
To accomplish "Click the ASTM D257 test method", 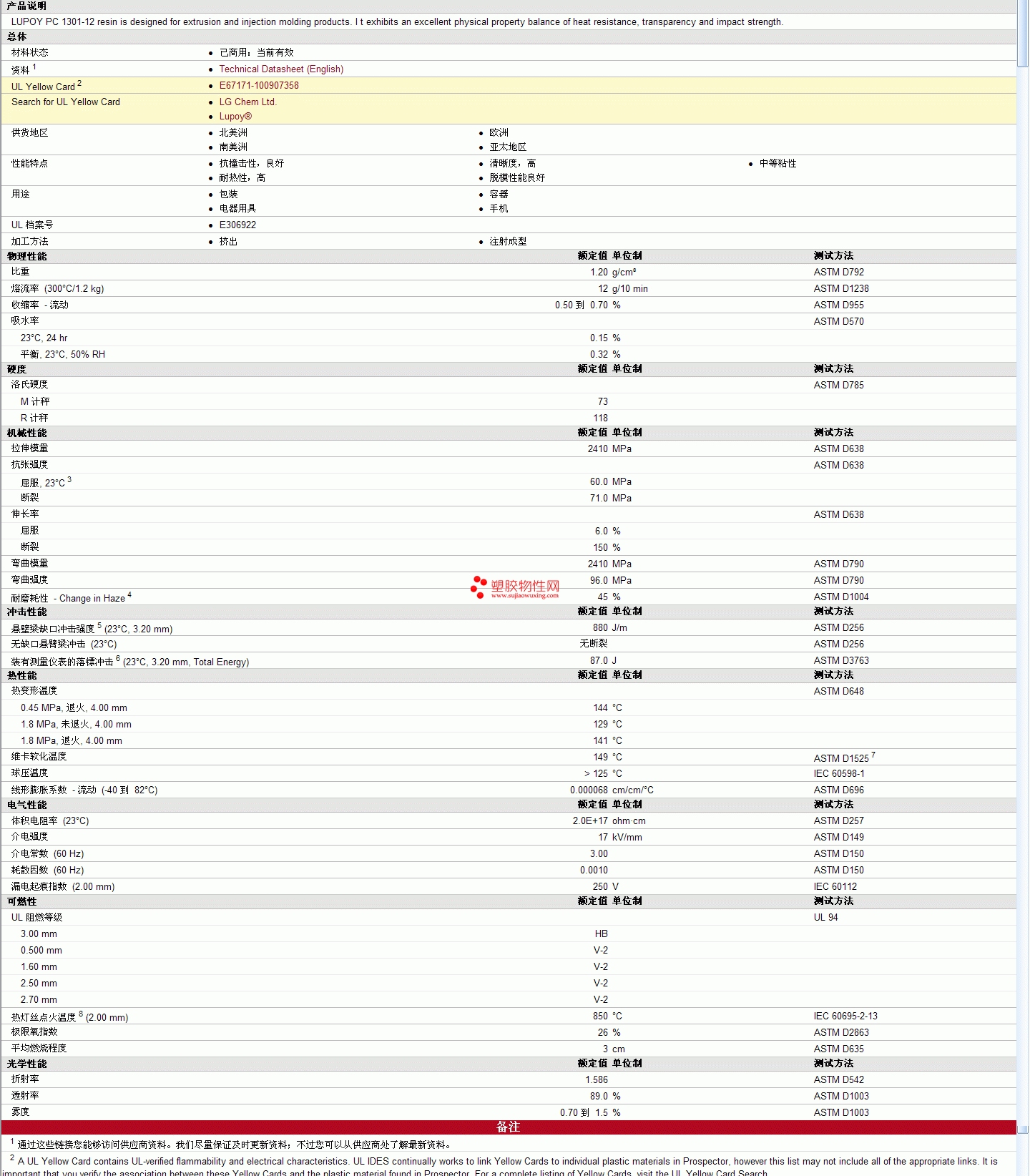I will (x=838, y=821).
